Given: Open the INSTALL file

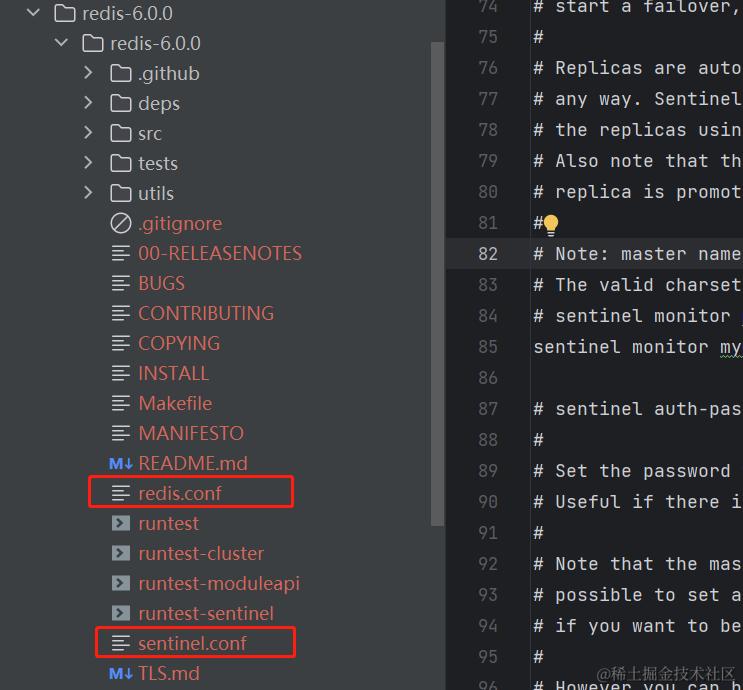Looking at the screenshot, I should (x=173, y=373).
